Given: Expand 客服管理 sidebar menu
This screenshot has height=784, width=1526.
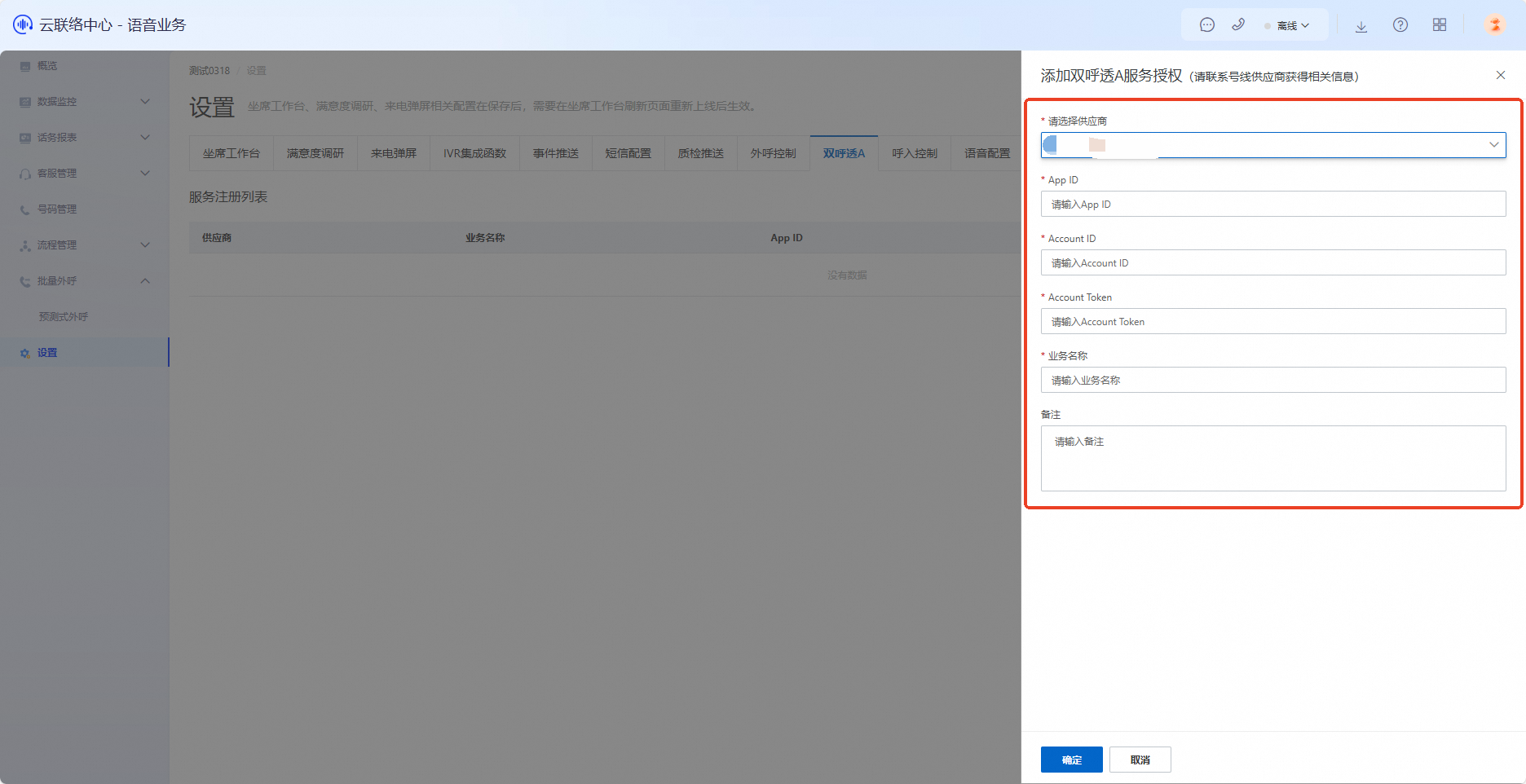Looking at the screenshot, I should 85,174.
